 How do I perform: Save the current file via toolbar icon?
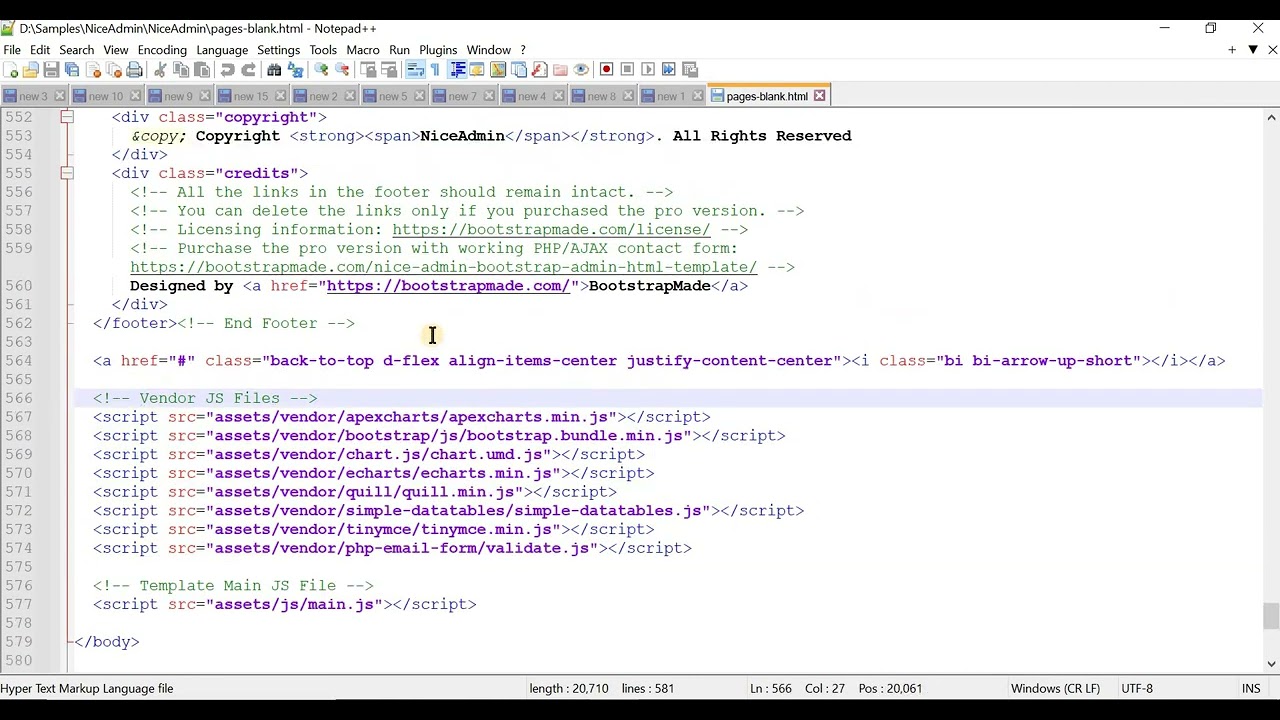pyautogui.click(x=51, y=69)
